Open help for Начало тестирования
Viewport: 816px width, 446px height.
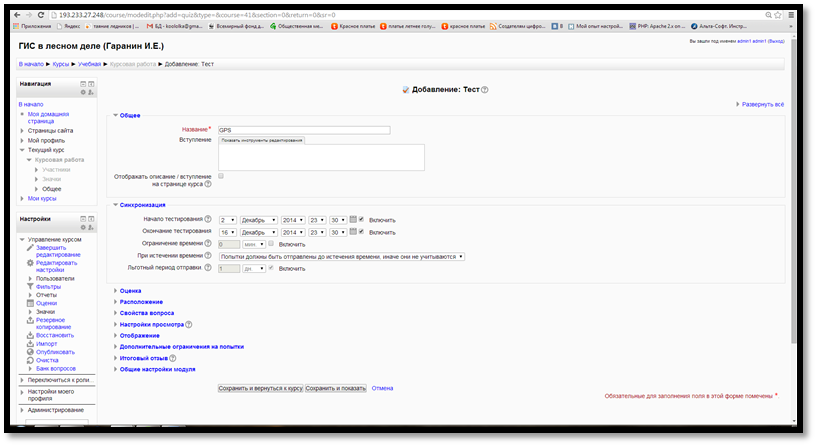click(208, 219)
